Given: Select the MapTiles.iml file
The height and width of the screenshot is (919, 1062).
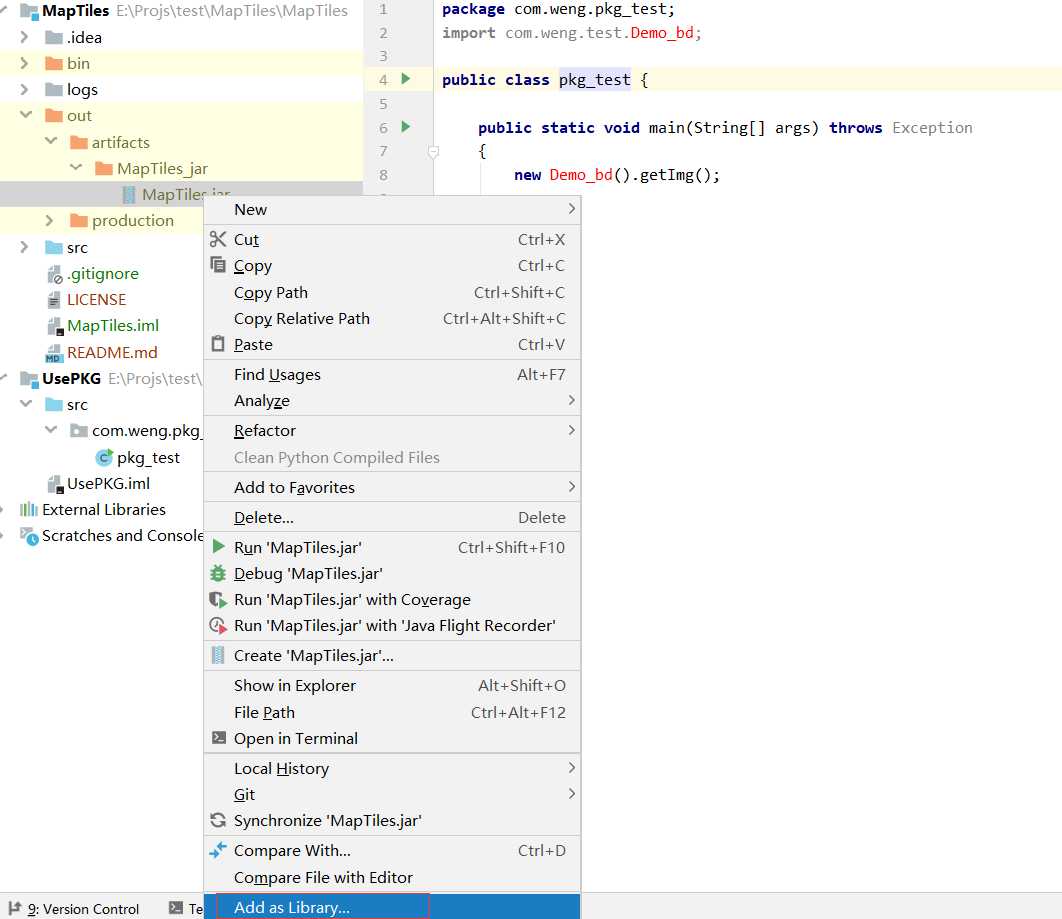Looking at the screenshot, I should 112,326.
